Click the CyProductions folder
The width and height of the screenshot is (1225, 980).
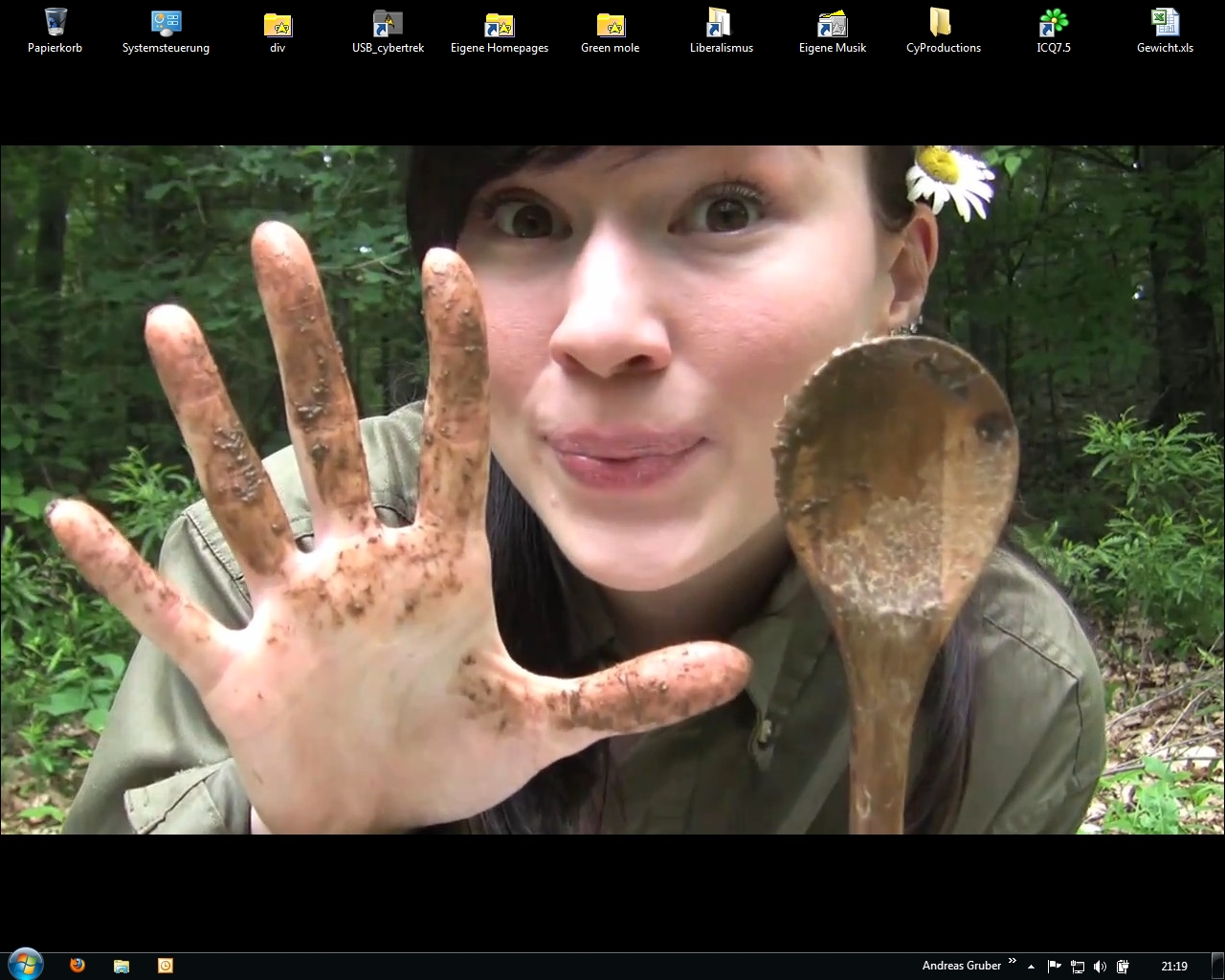943,24
